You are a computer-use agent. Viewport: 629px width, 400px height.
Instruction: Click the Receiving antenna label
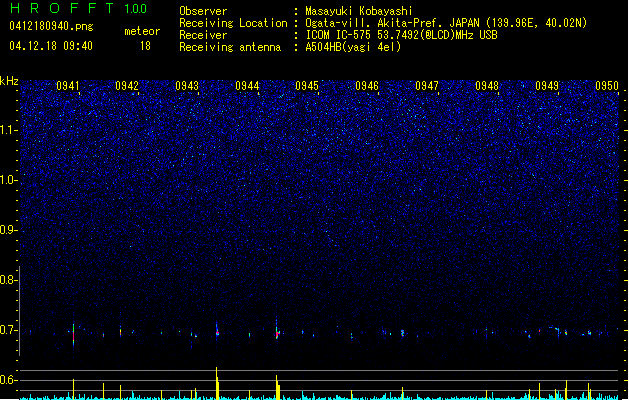click(x=230, y=47)
